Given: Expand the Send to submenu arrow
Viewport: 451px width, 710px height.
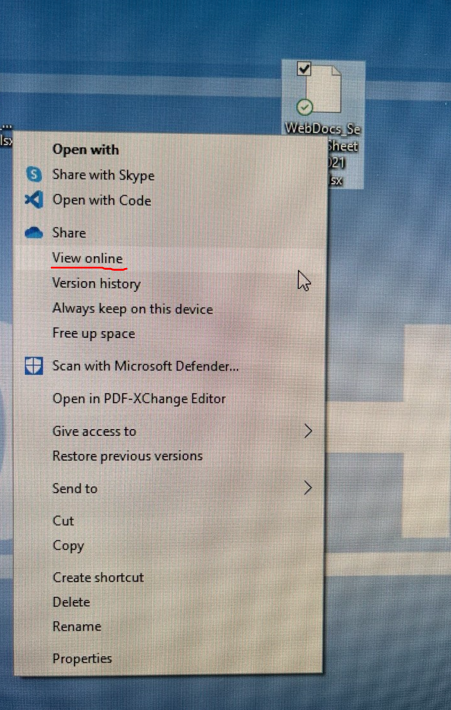Looking at the screenshot, I should 308,488.
